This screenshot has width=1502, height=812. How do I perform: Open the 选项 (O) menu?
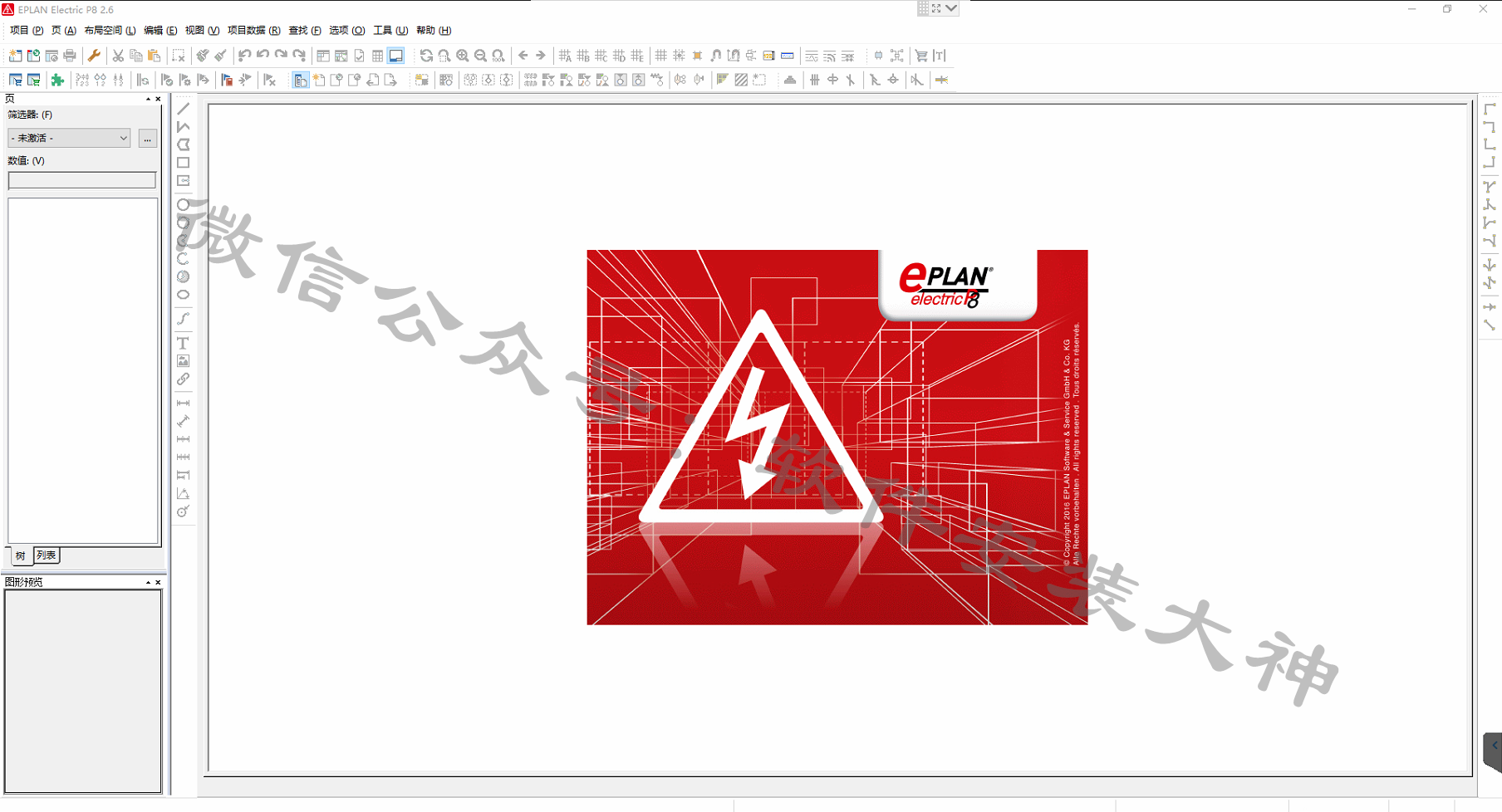pos(346,31)
